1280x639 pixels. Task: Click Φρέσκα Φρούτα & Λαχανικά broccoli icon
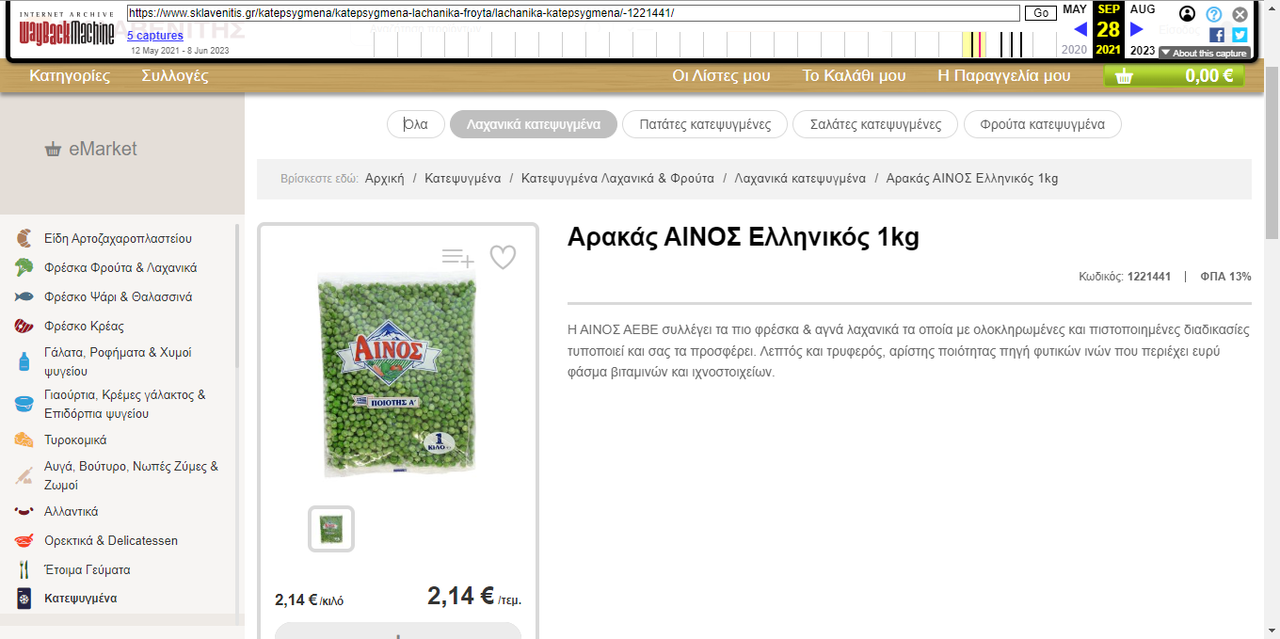[24, 268]
